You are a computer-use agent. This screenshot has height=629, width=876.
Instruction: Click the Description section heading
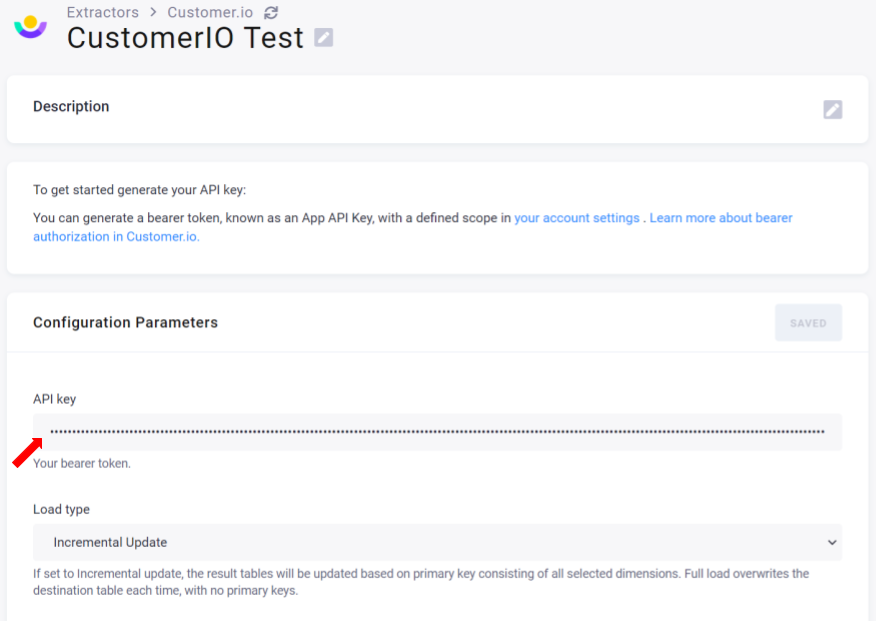(71, 107)
